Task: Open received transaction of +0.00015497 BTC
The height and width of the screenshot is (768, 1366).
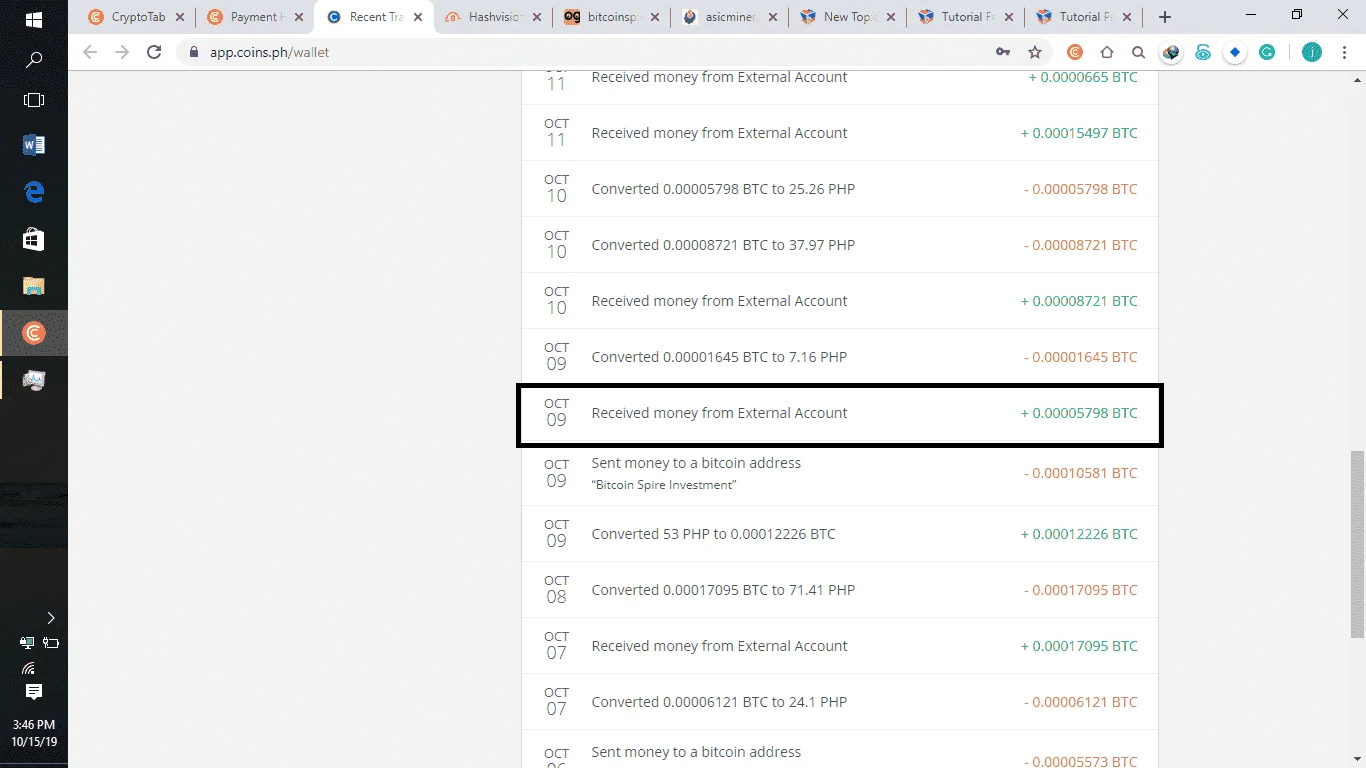Action: point(840,133)
